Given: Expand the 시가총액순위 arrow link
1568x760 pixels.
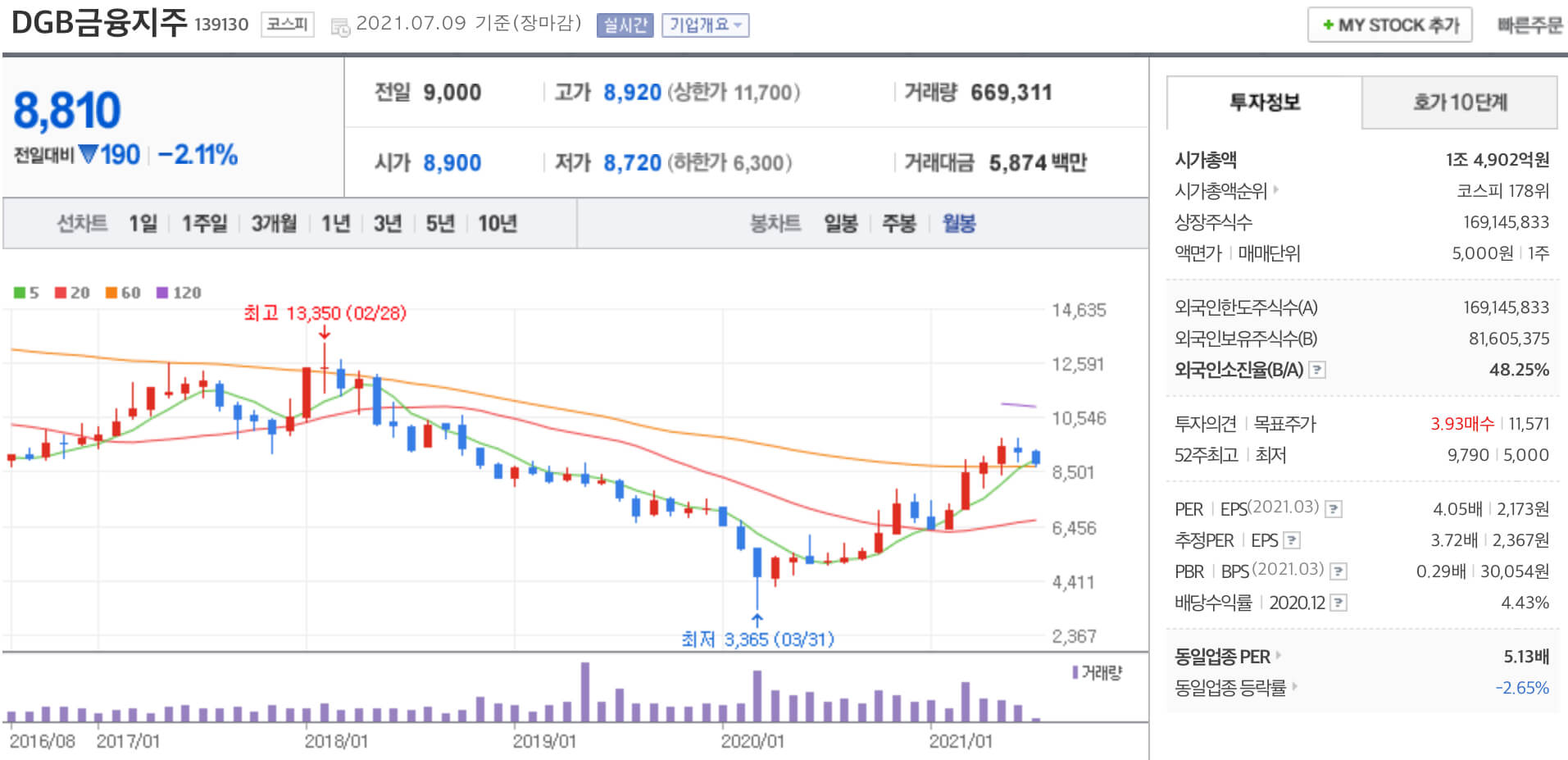Looking at the screenshot, I should 1276,190.
